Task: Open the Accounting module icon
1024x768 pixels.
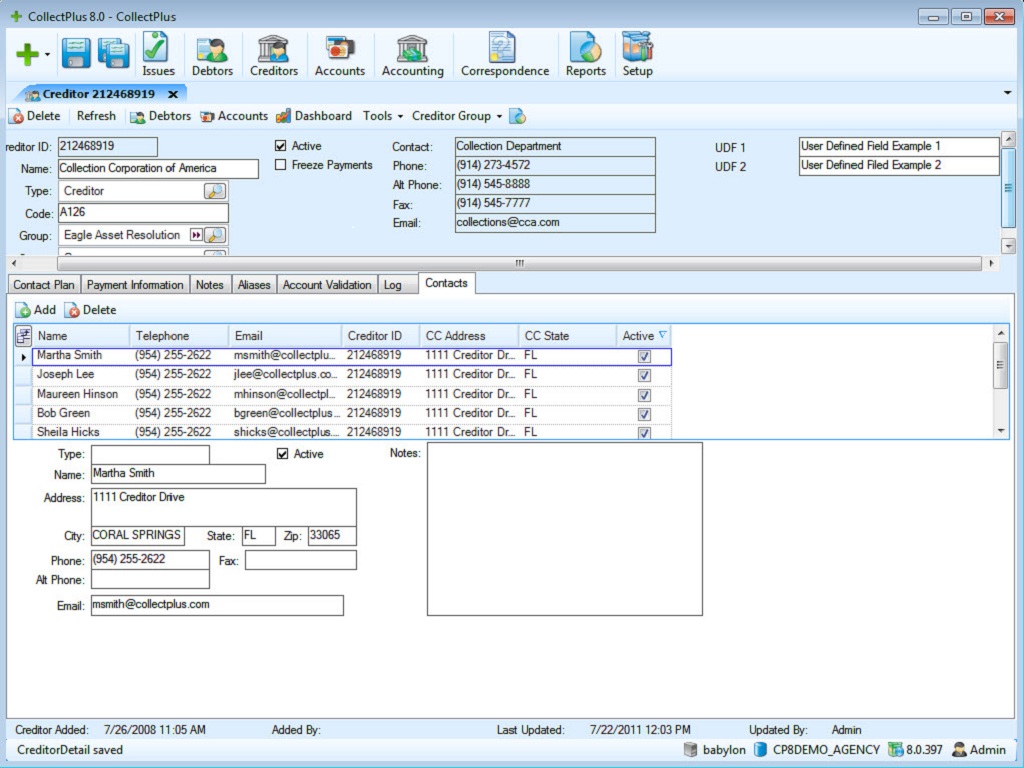Action: [412, 55]
